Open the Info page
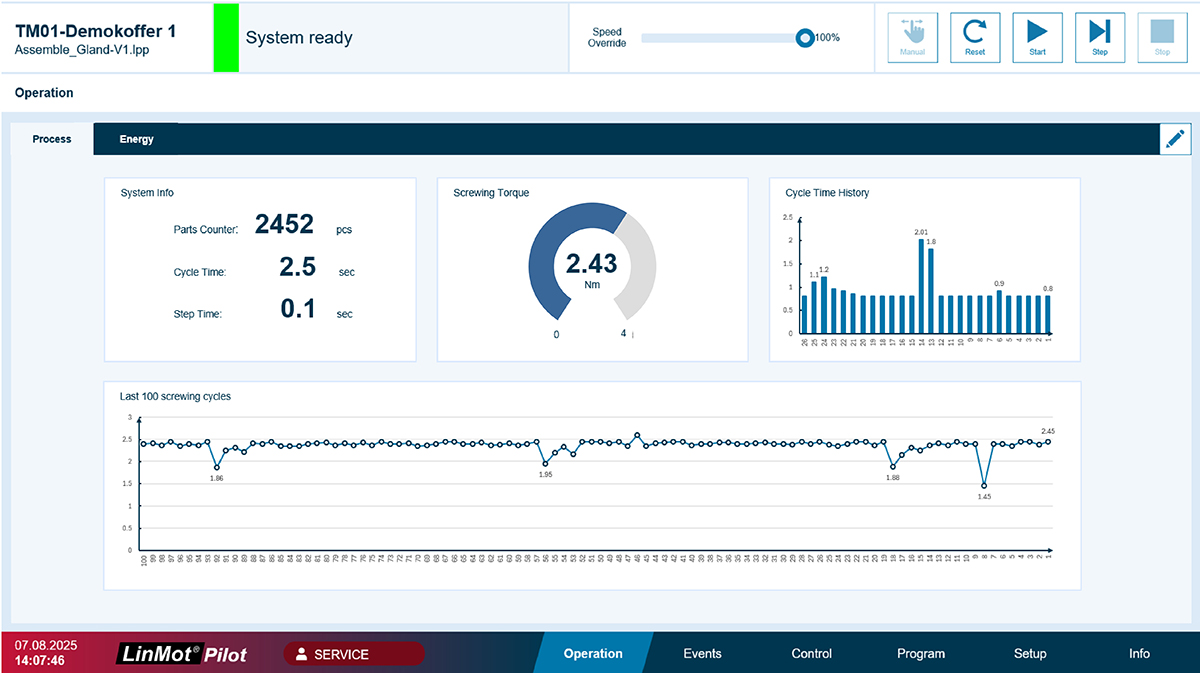Viewport: 1200px width, 673px height. (x=1139, y=654)
